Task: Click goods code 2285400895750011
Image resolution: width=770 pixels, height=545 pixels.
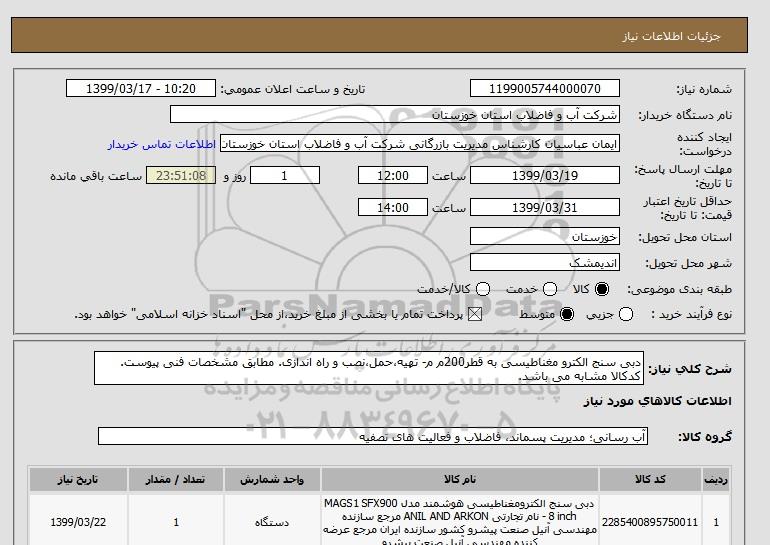Action: coord(650,522)
